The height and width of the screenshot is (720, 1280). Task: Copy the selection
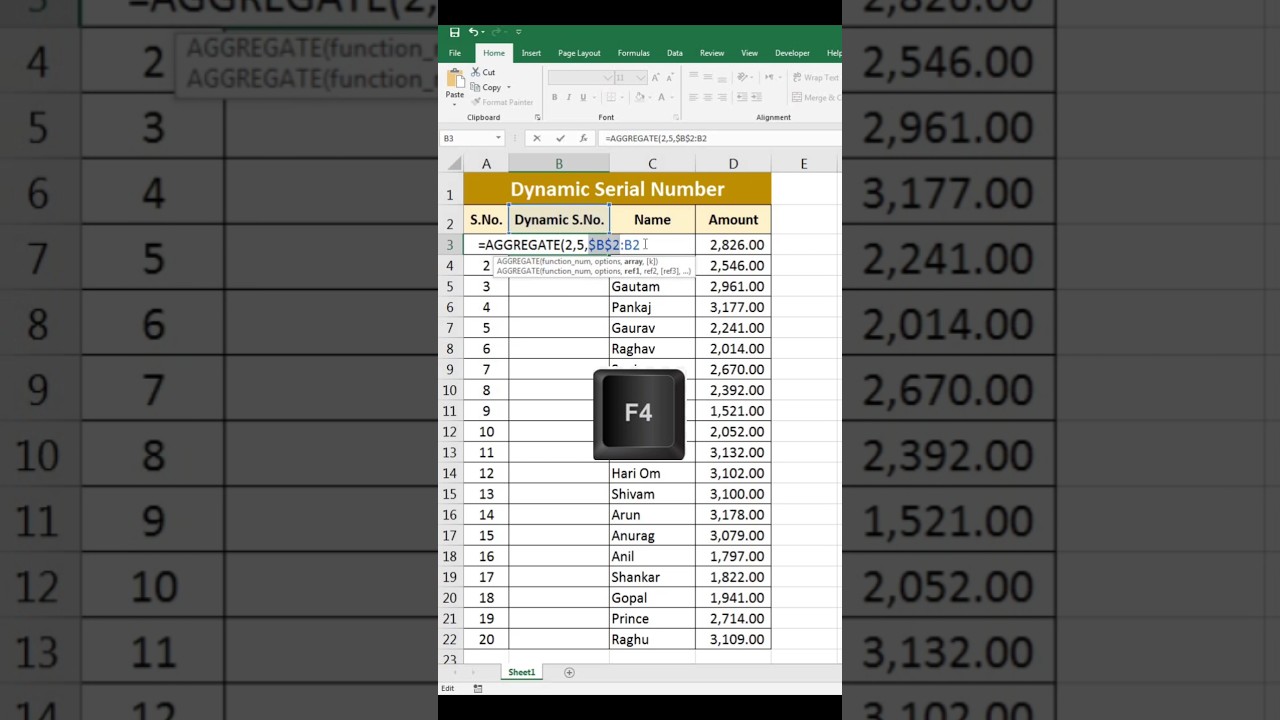click(486, 87)
